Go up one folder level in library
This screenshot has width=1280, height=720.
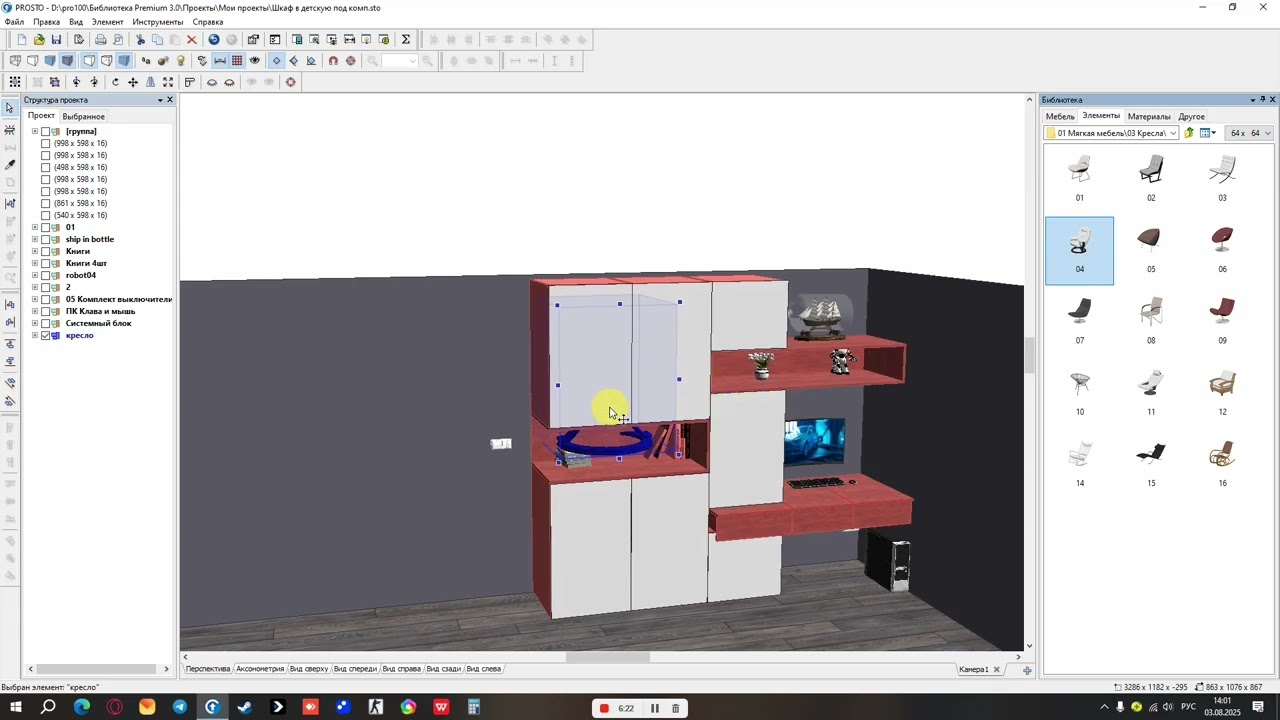[x=1189, y=133]
